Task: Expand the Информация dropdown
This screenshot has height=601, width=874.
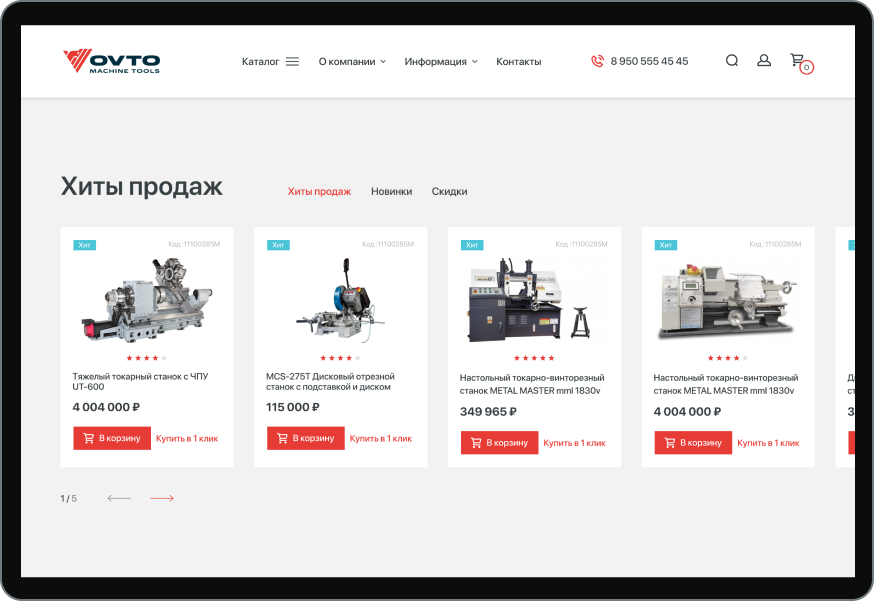Action: click(441, 61)
